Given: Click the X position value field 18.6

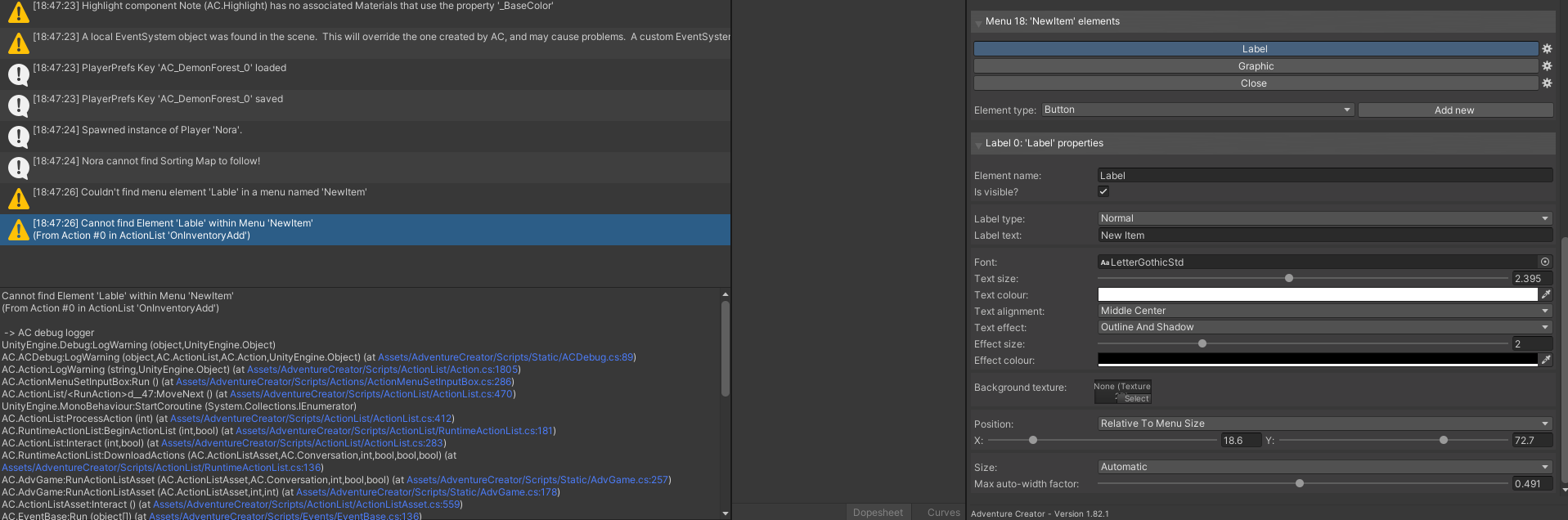Looking at the screenshot, I should pos(1241,441).
